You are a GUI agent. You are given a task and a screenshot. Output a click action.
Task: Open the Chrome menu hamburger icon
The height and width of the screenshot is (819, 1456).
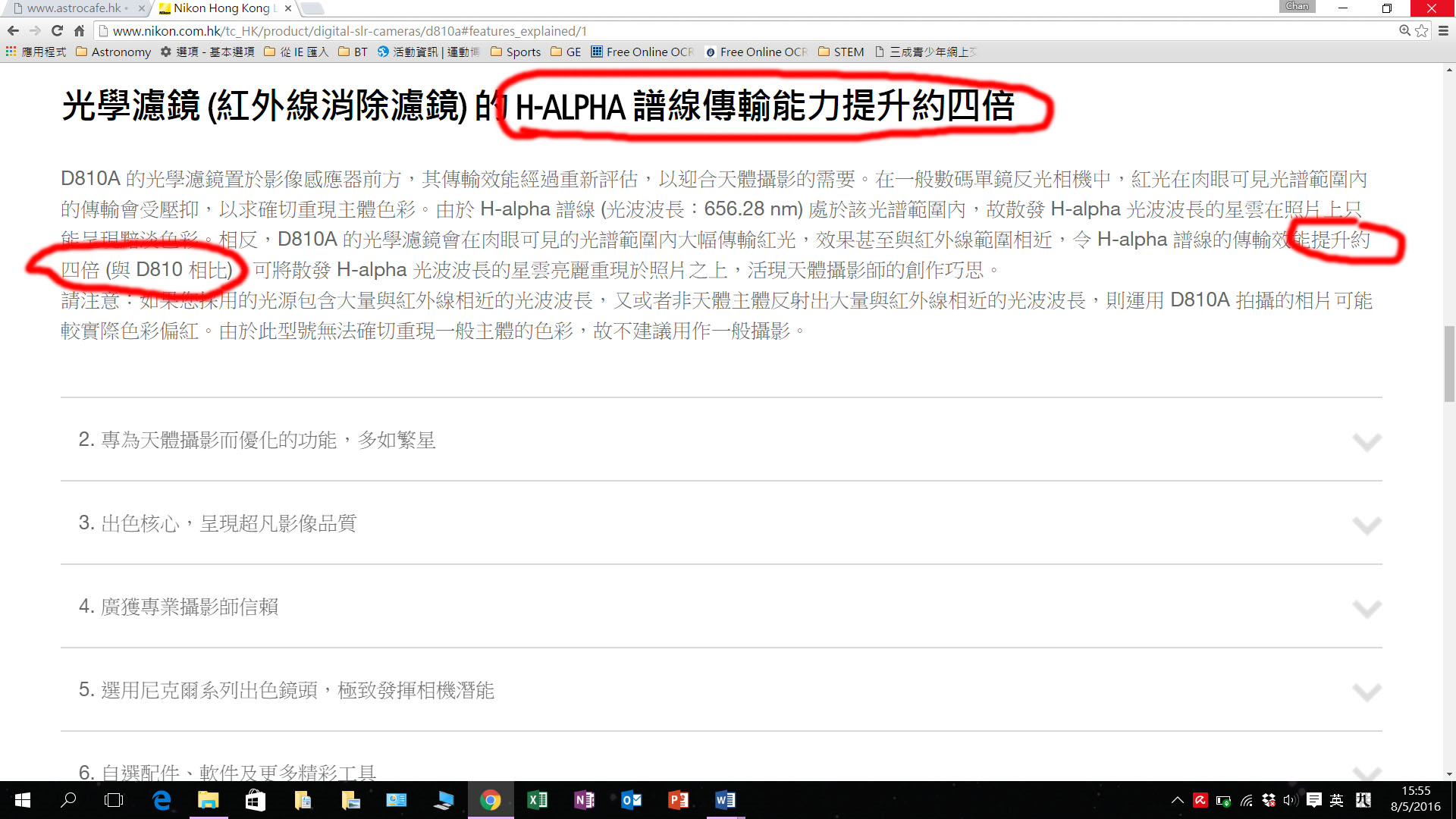pyautogui.click(x=1443, y=31)
